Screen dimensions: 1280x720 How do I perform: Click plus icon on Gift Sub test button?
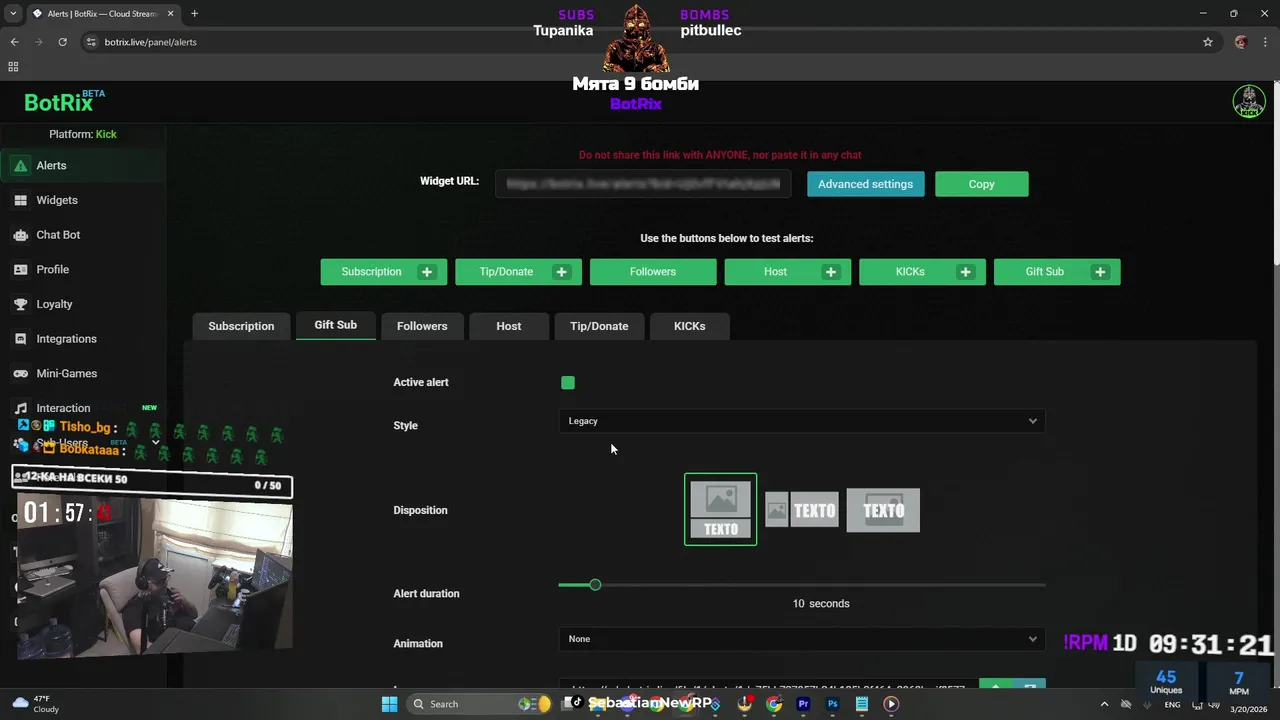(1100, 272)
